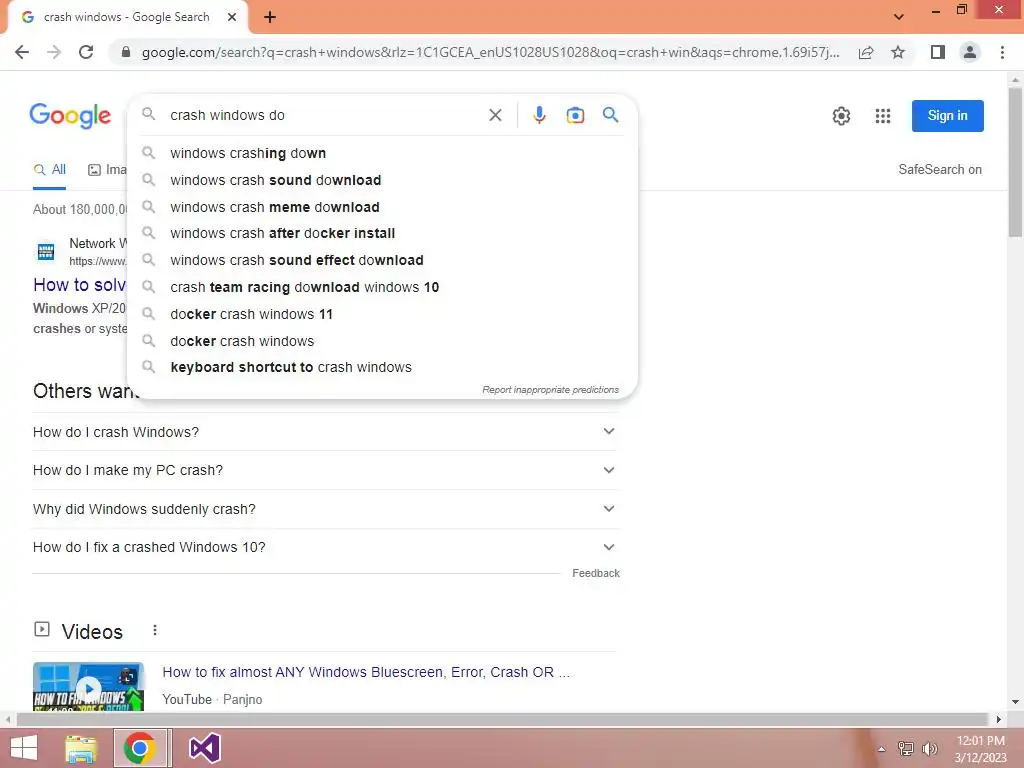Screen dimensions: 1024x768
Task: Search by image with camera icon
Action: pyautogui.click(x=575, y=116)
